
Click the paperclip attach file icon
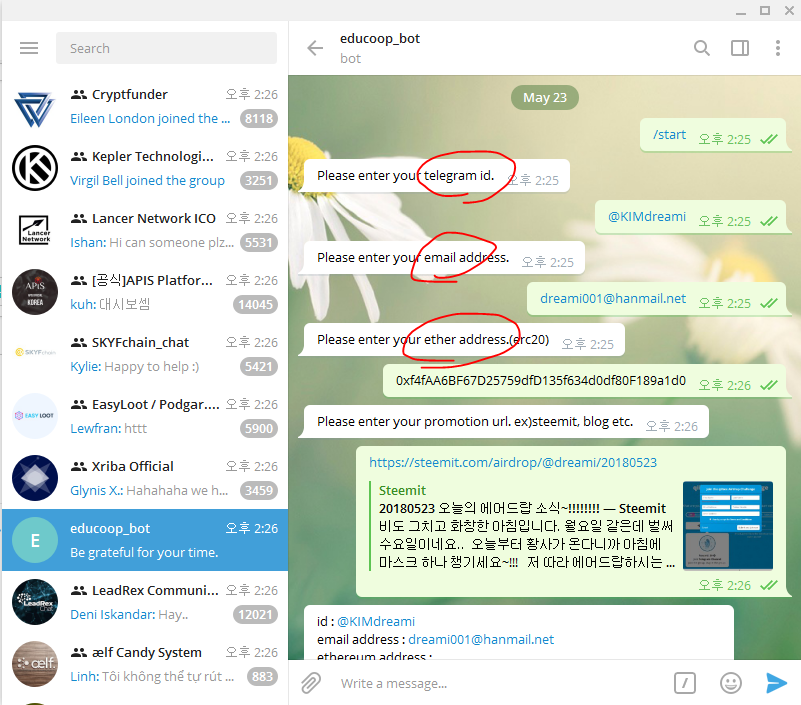311,683
